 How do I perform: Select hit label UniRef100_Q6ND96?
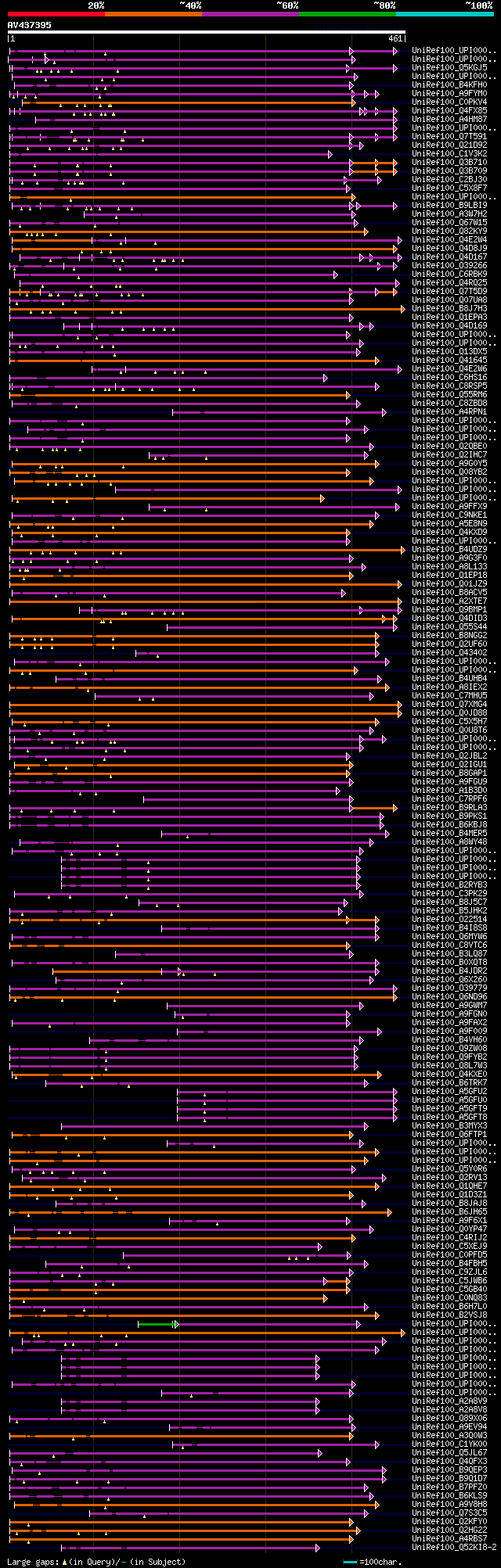(451, 996)
